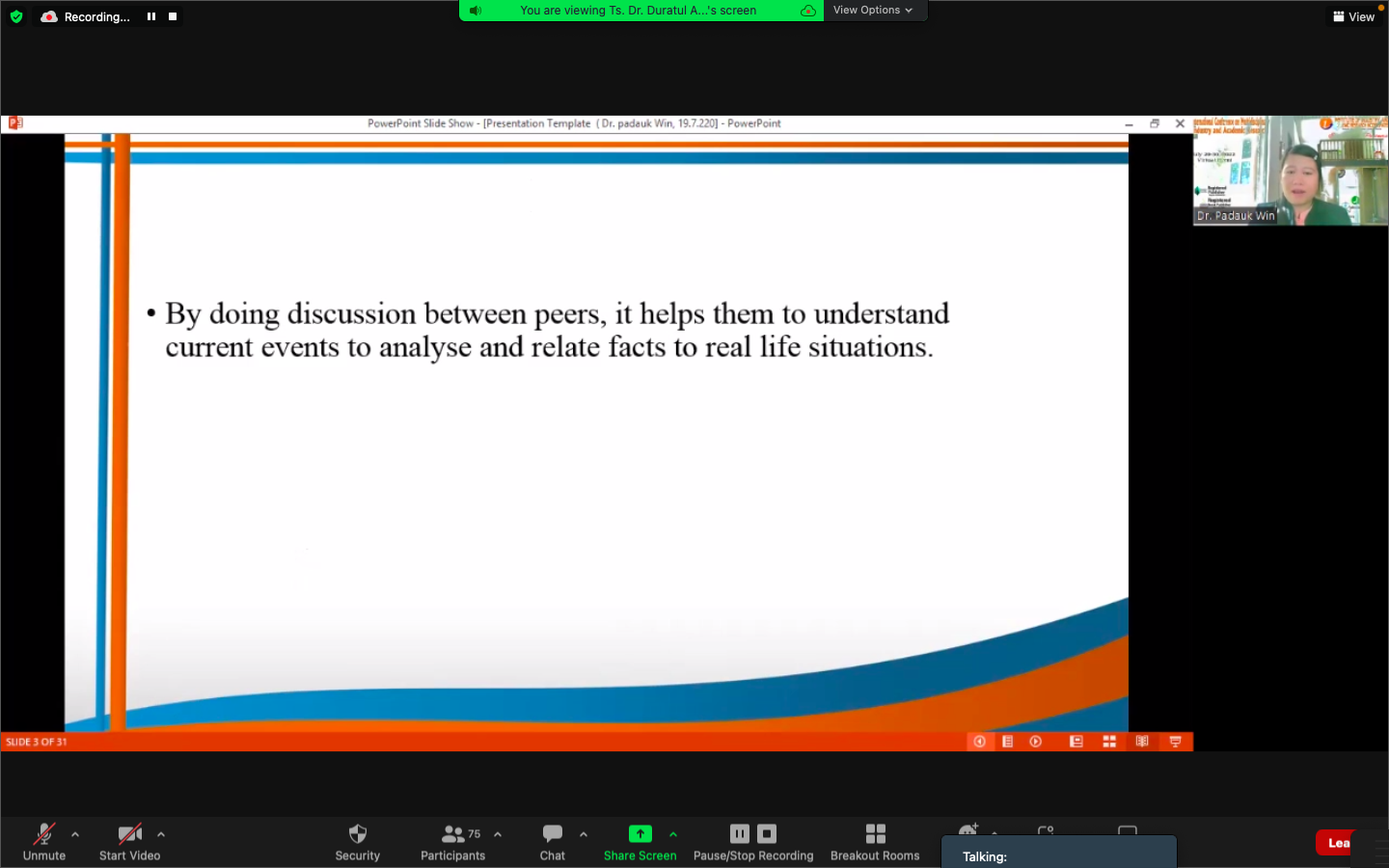Screen dimensions: 1389x868
Task: Advance to next slide in PowerPoint bar
Action: click(1036, 742)
